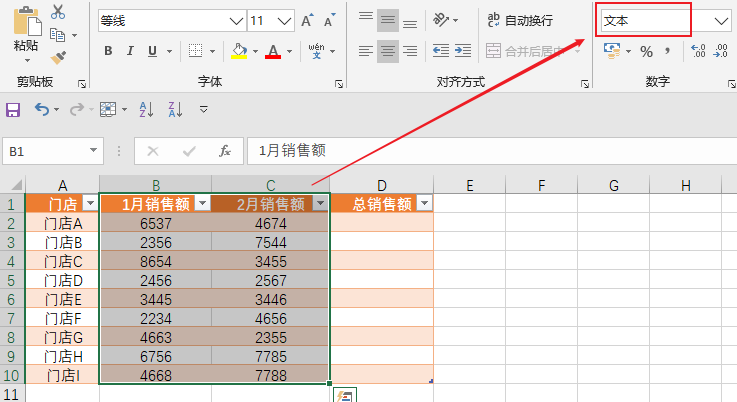
Task: Center text horizontally
Action: tap(388, 51)
